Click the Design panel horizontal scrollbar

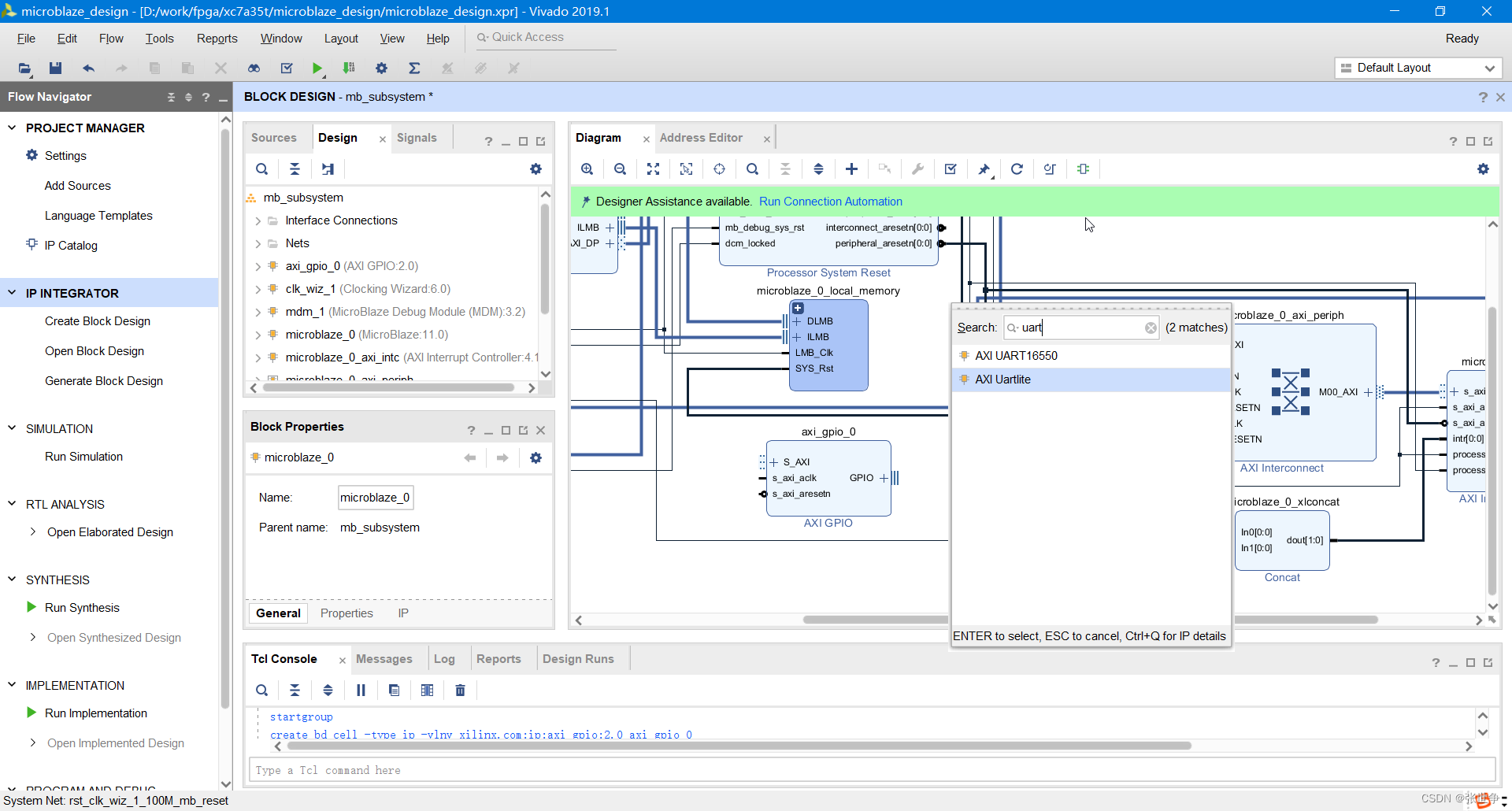point(388,387)
